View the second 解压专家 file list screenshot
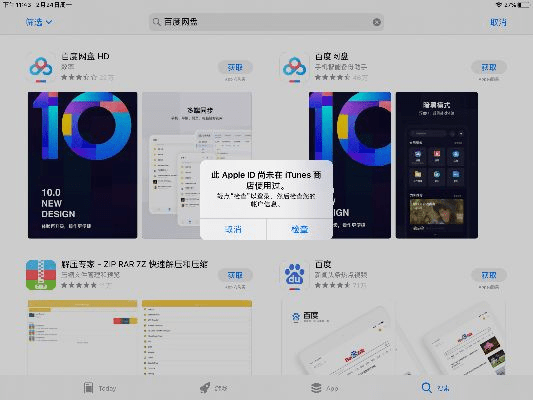 (197, 337)
